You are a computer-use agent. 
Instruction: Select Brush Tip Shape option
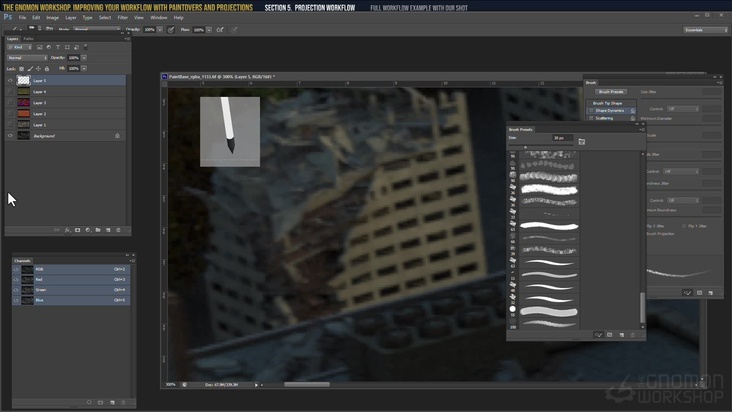click(x=607, y=103)
